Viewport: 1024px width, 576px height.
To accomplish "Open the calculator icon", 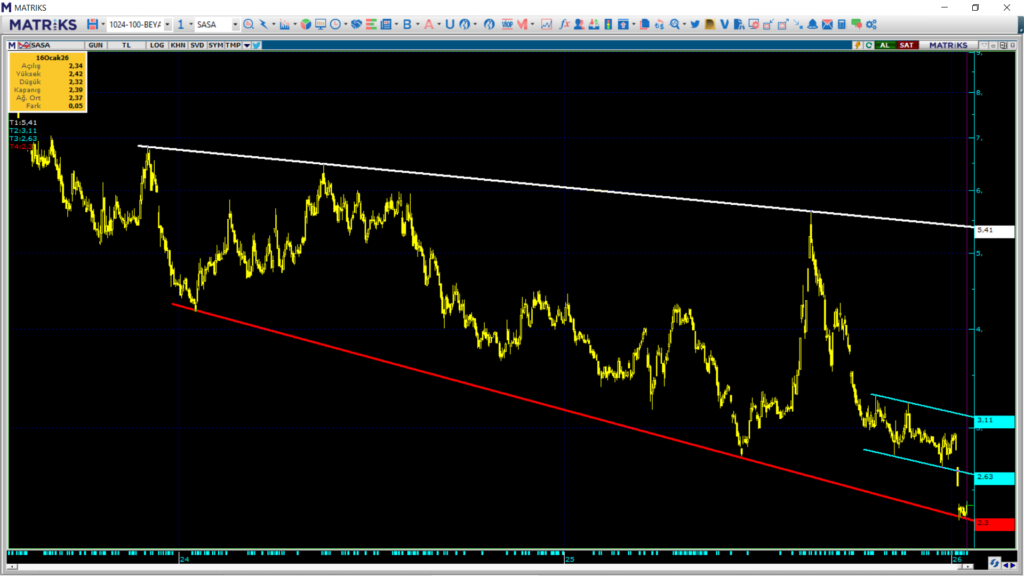I will (842, 24).
